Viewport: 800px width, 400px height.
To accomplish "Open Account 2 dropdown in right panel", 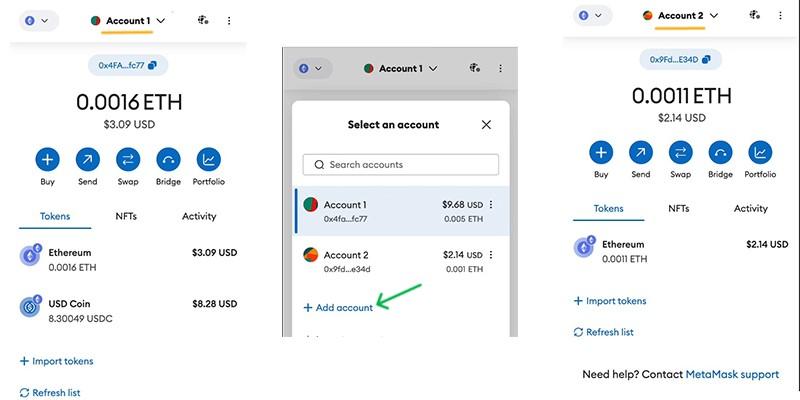I will pyautogui.click(x=680, y=16).
